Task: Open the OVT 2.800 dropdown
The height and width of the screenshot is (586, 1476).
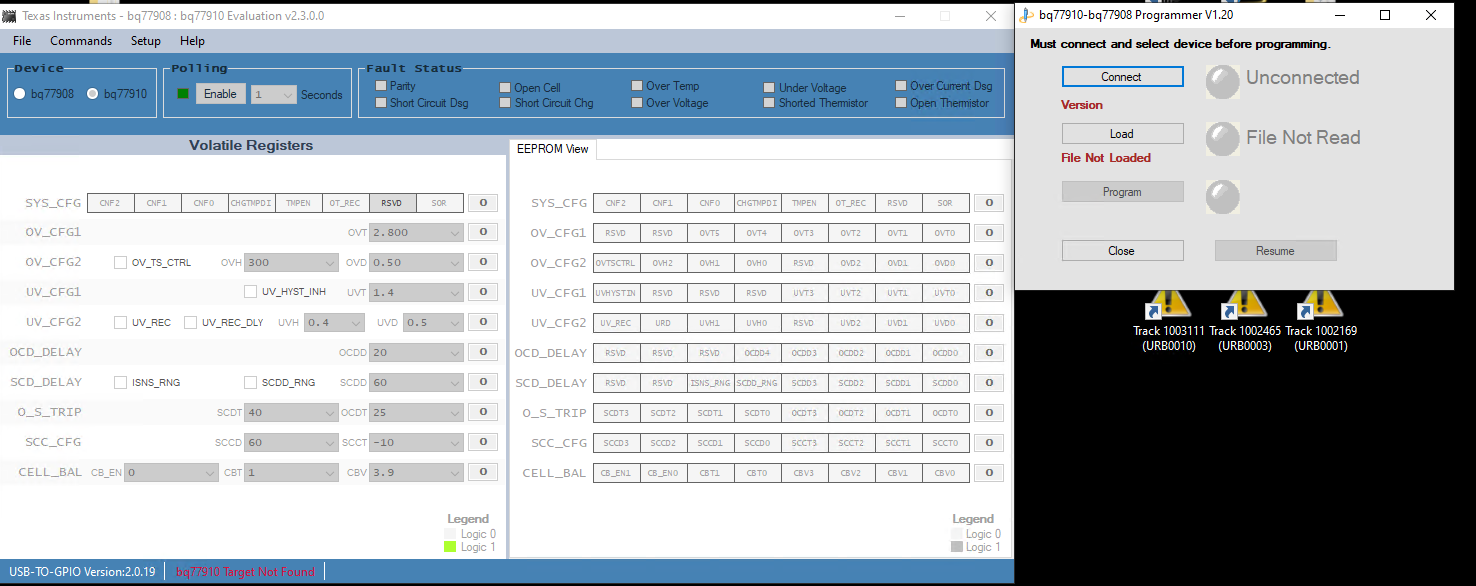Action: coord(416,233)
